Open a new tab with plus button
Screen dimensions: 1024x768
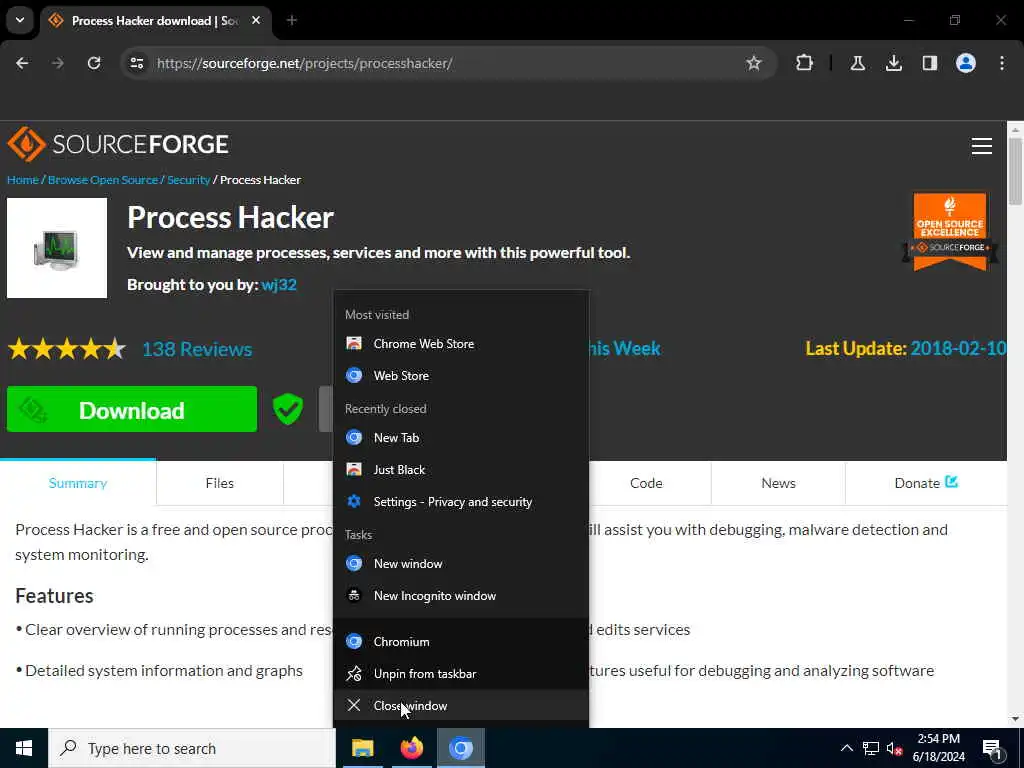click(x=291, y=21)
